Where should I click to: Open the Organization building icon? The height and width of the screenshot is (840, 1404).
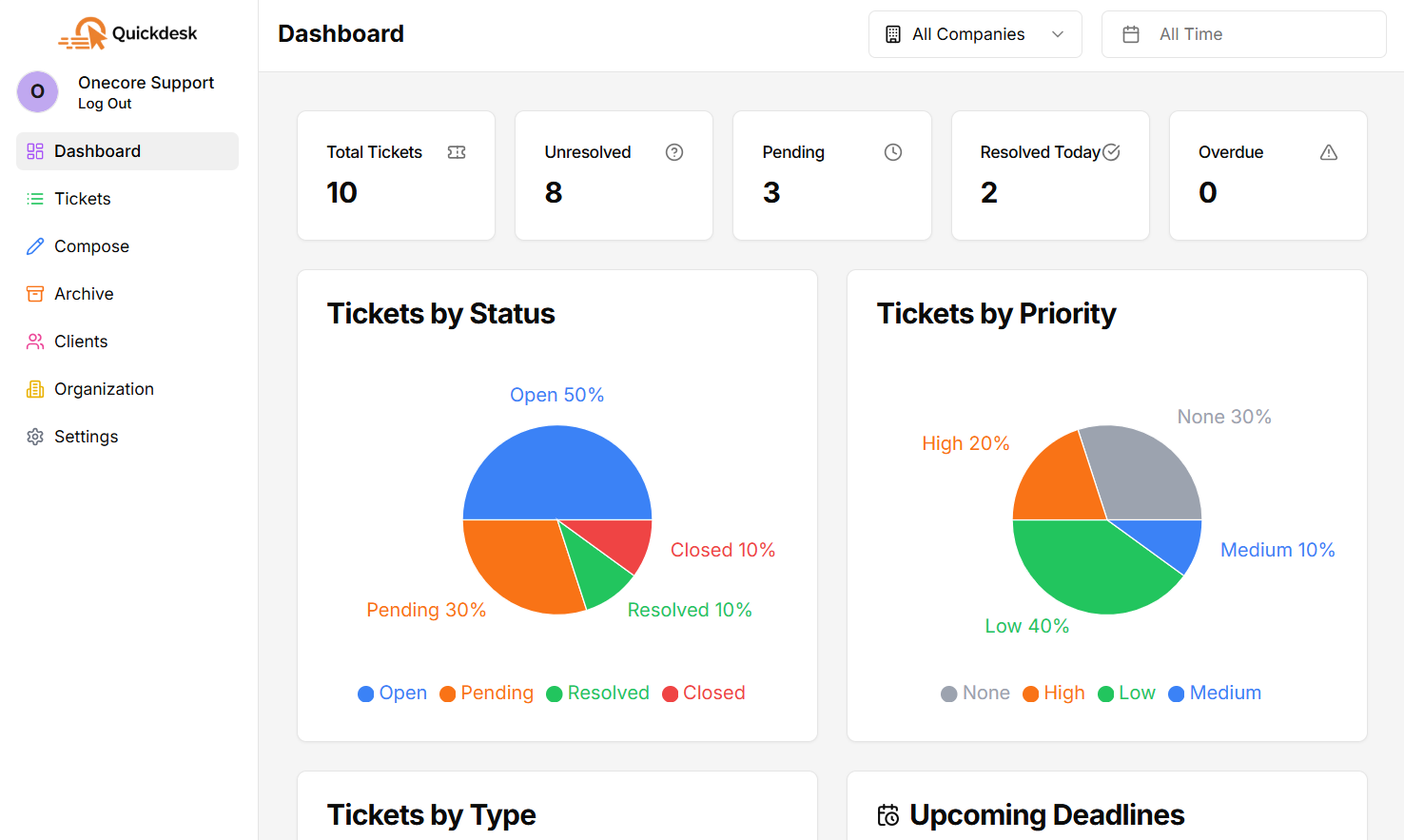pos(35,388)
